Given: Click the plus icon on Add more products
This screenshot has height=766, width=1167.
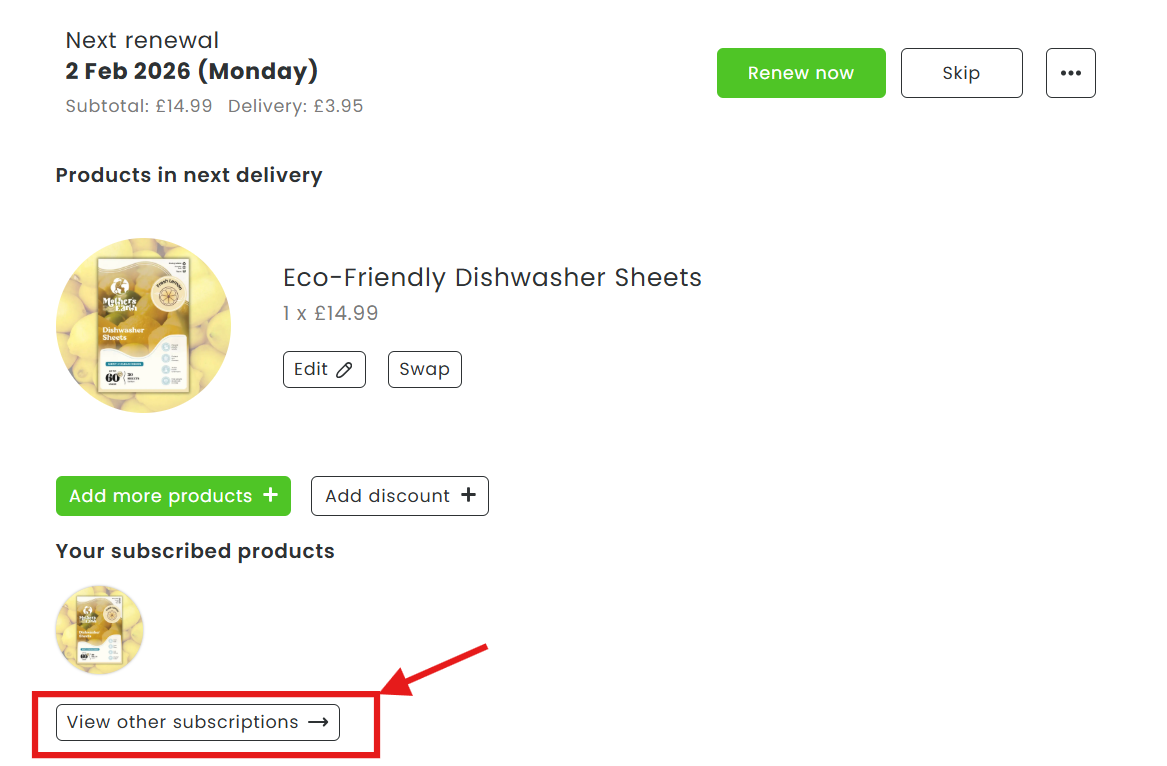Looking at the screenshot, I should [270, 495].
